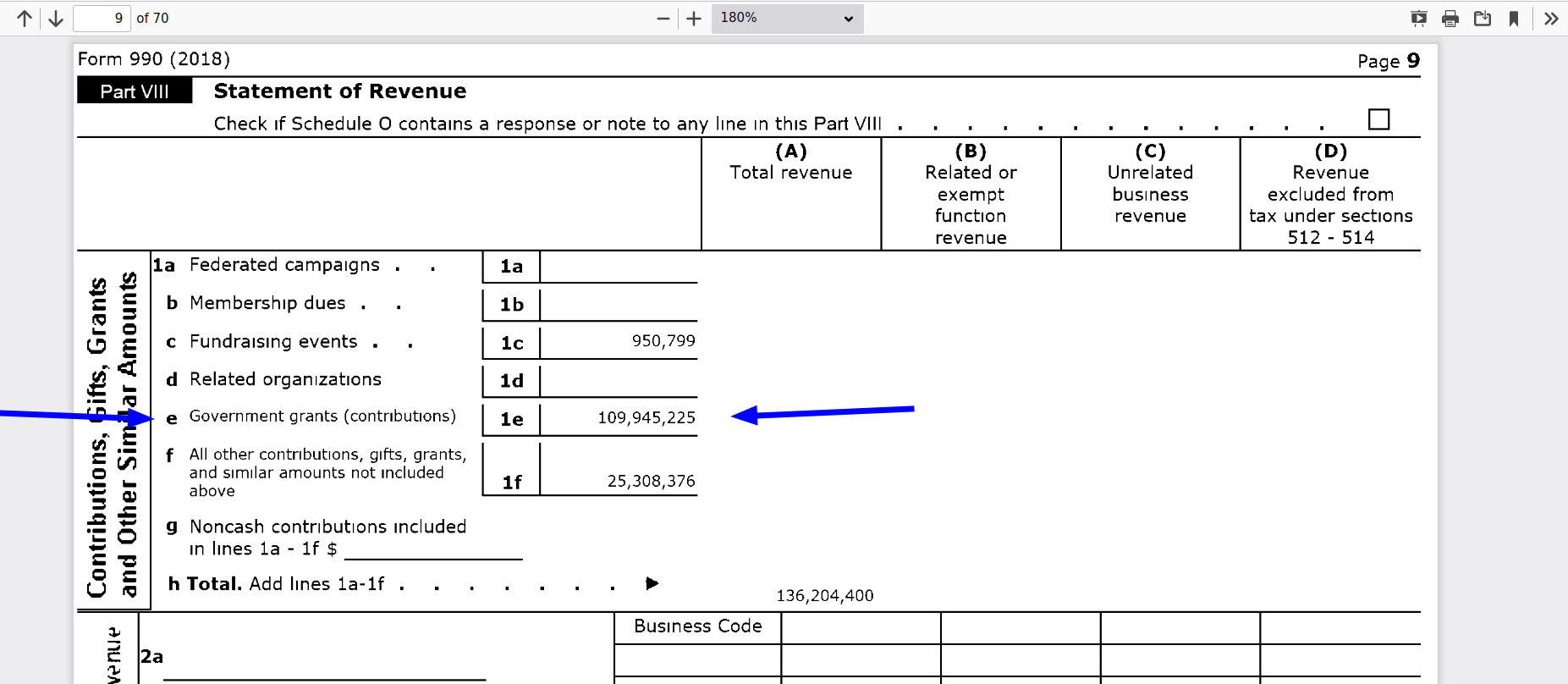The width and height of the screenshot is (1568, 684).
Task: Click the '(C) Unrelated business revenue' header
Action: point(1150,183)
